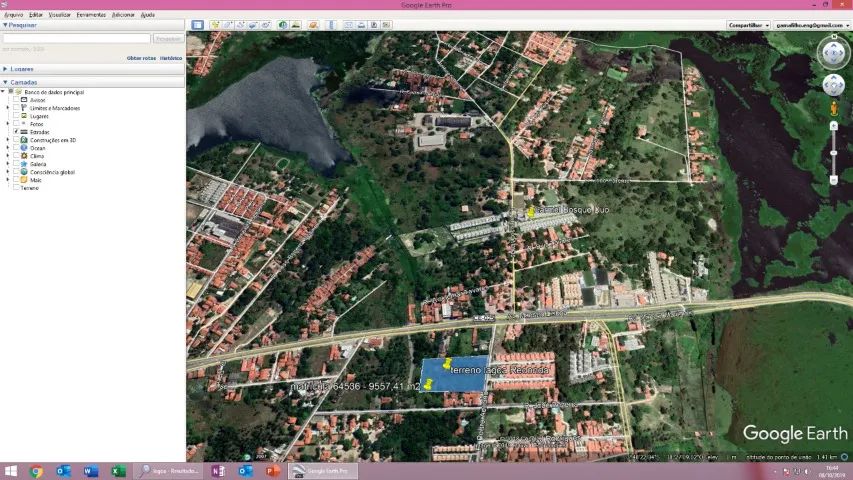
Task: Switch planets with the Saturn icon
Action: pyautogui.click(x=313, y=25)
